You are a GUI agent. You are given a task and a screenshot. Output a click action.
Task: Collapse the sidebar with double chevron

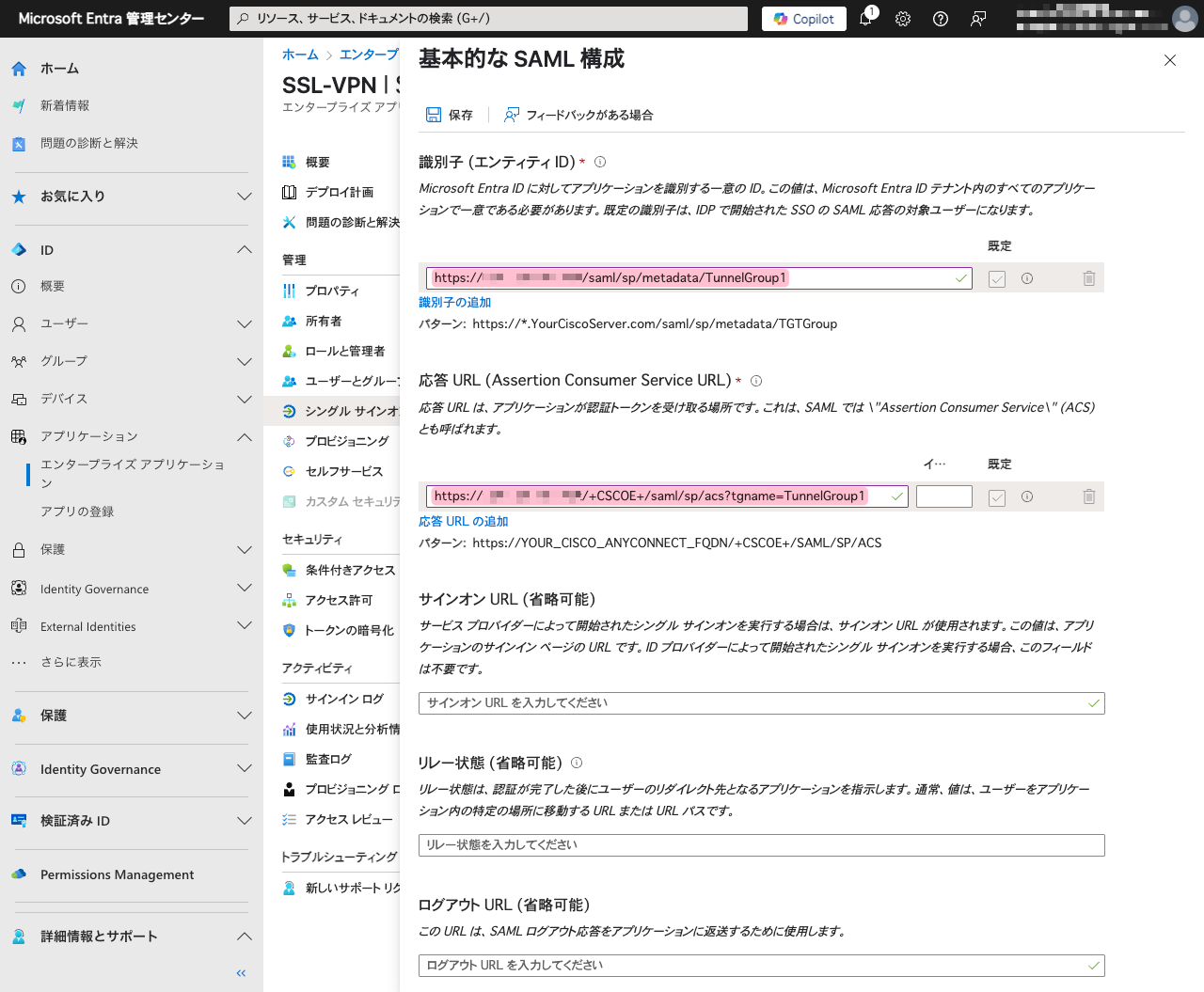pos(241,973)
